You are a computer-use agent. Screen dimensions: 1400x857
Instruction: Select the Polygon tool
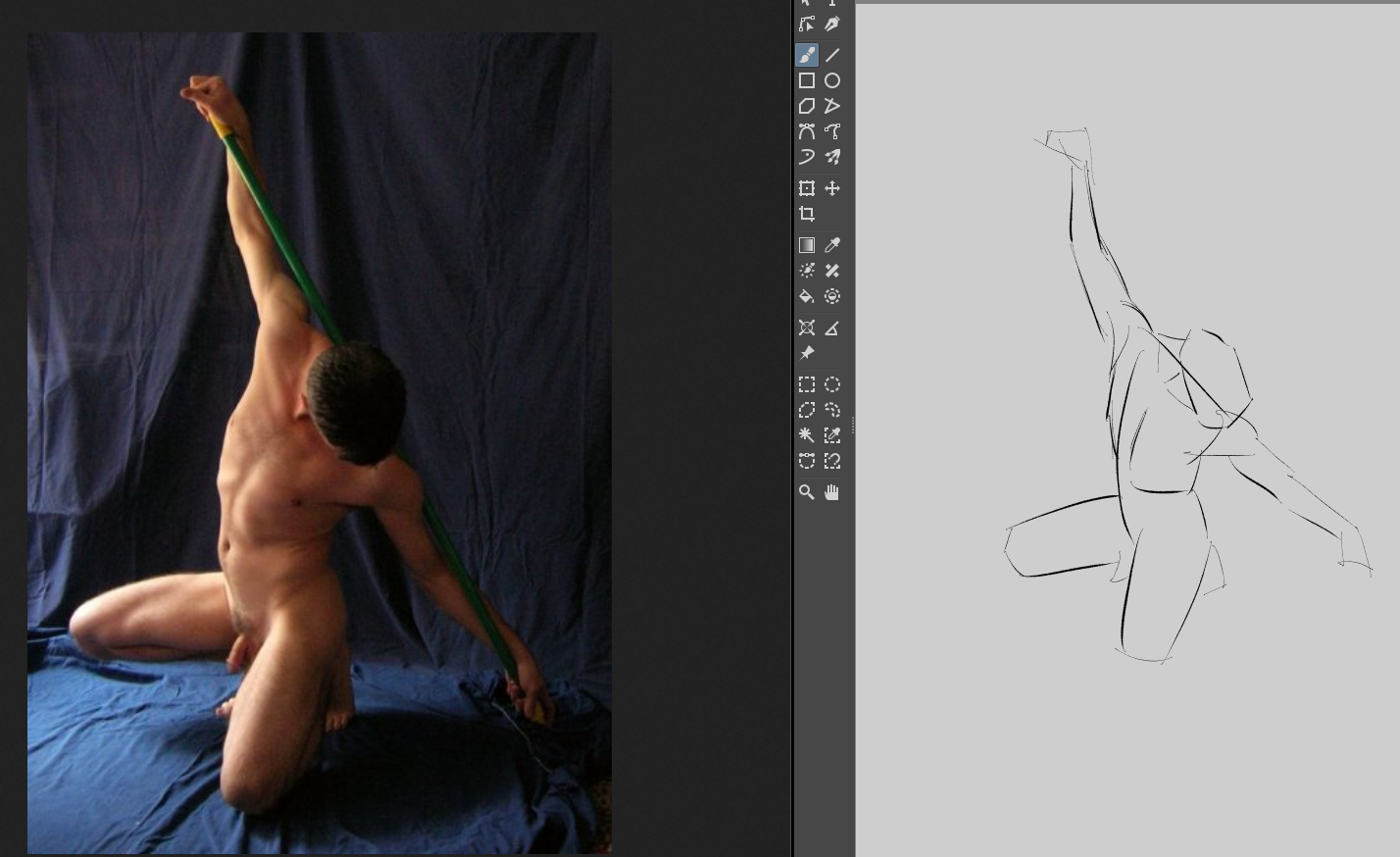tap(807, 106)
